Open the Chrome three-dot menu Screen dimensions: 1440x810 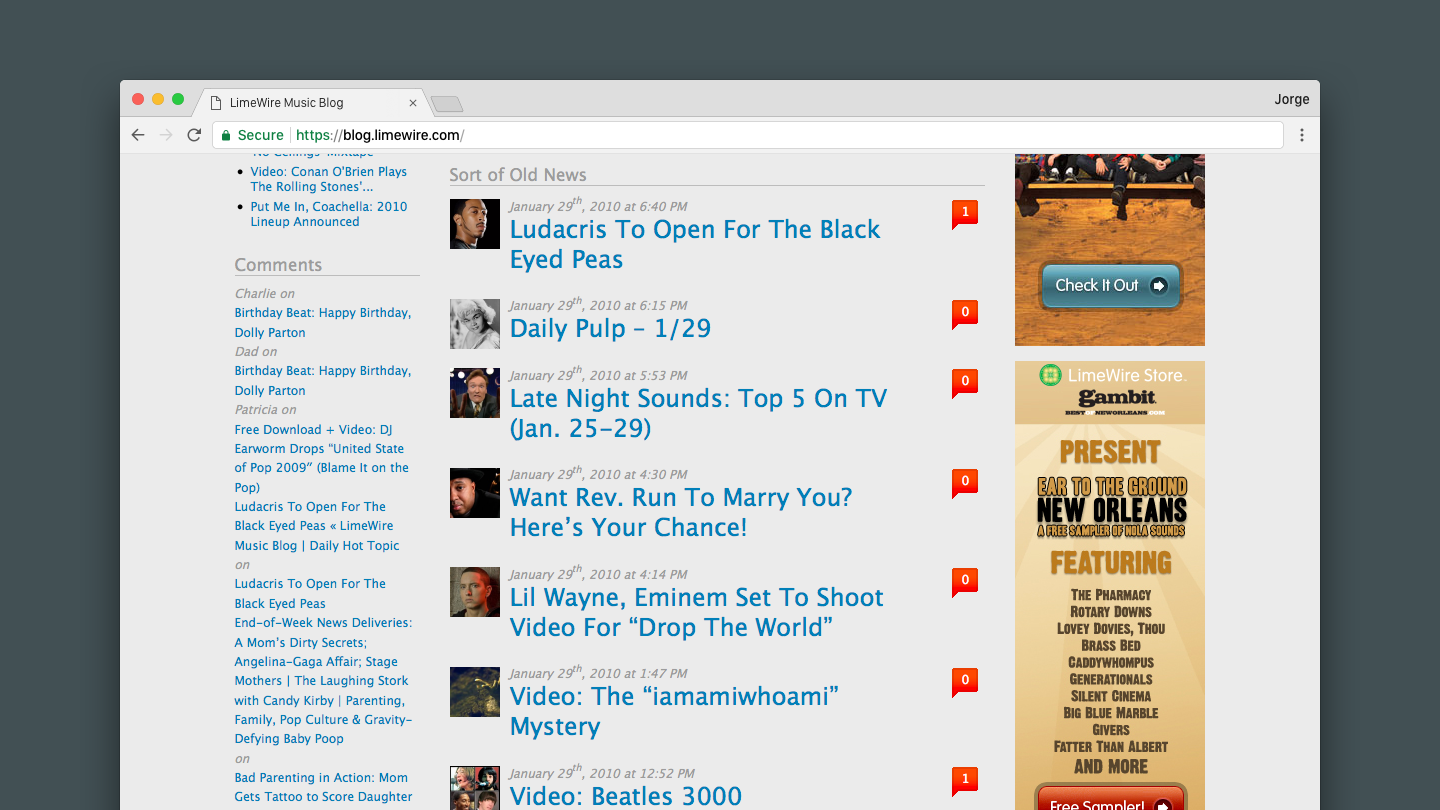1301,135
